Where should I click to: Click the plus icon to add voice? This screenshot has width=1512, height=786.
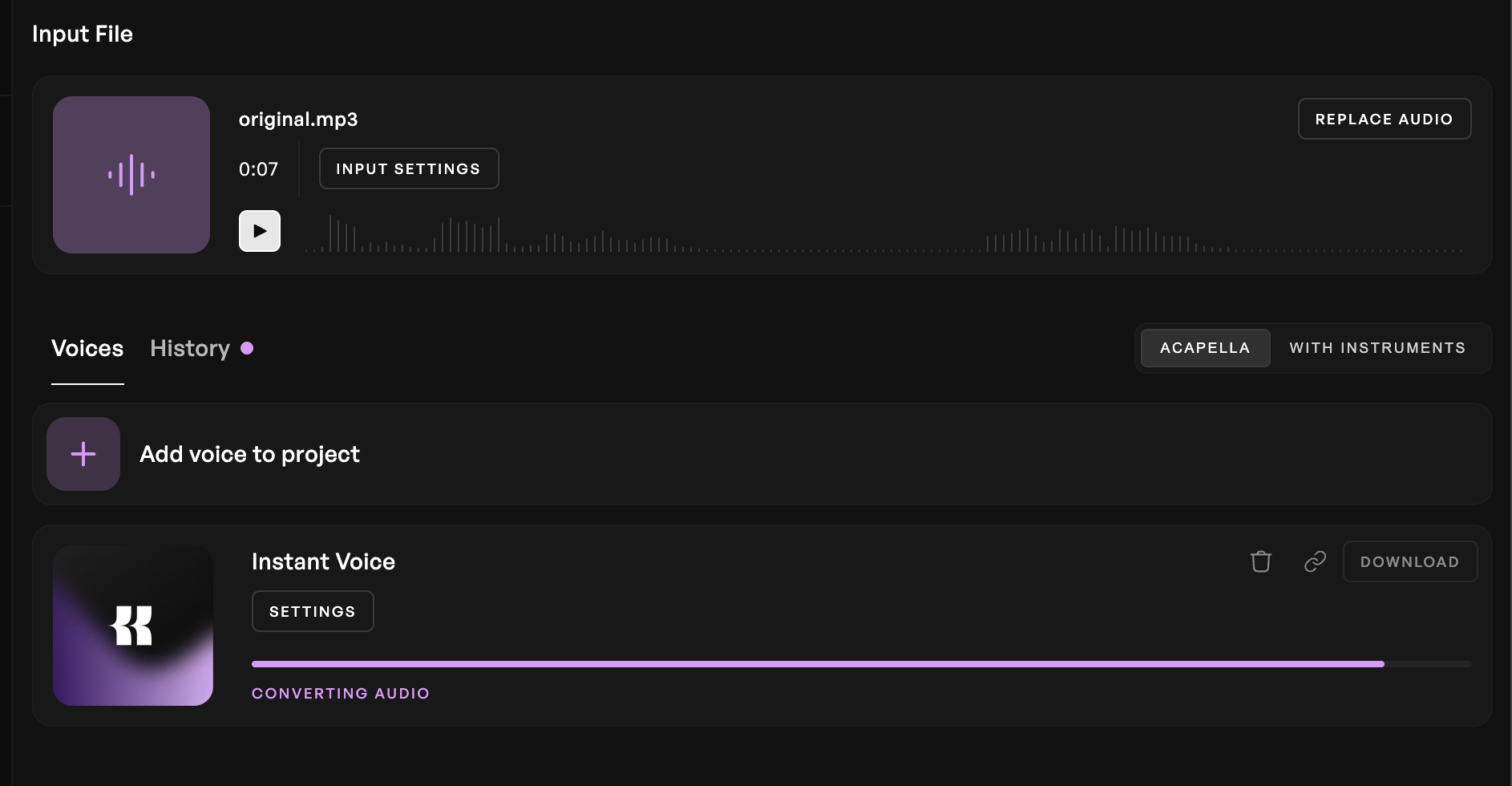(x=83, y=454)
